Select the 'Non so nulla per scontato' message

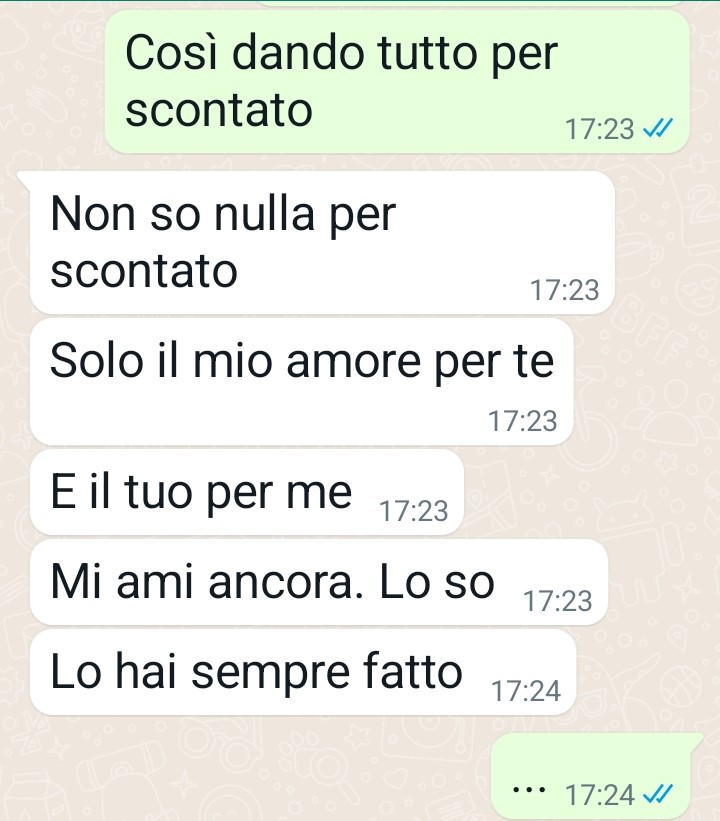tap(322, 242)
